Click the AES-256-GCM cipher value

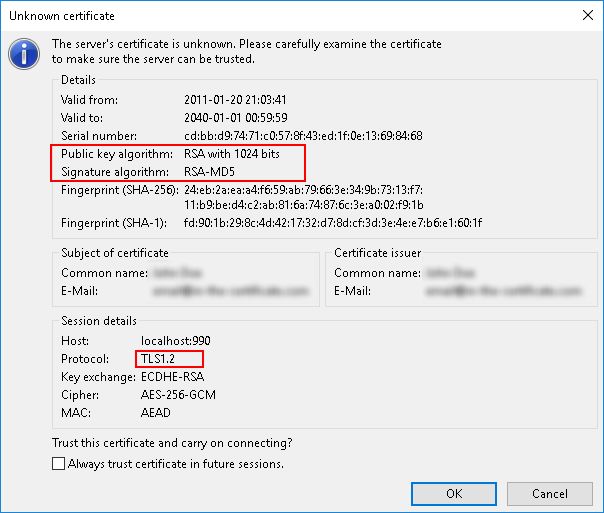(x=178, y=394)
